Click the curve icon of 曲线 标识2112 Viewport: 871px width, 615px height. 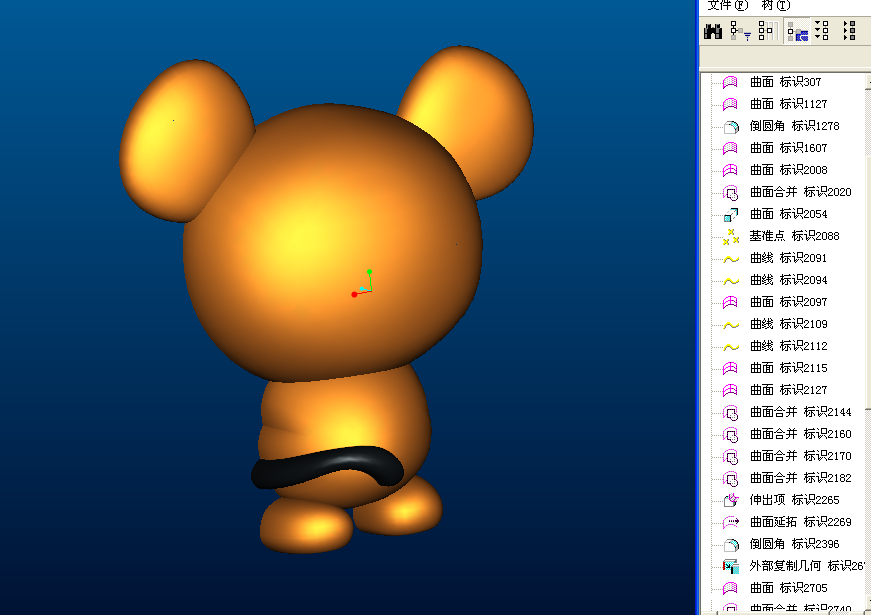[x=731, y=347]
